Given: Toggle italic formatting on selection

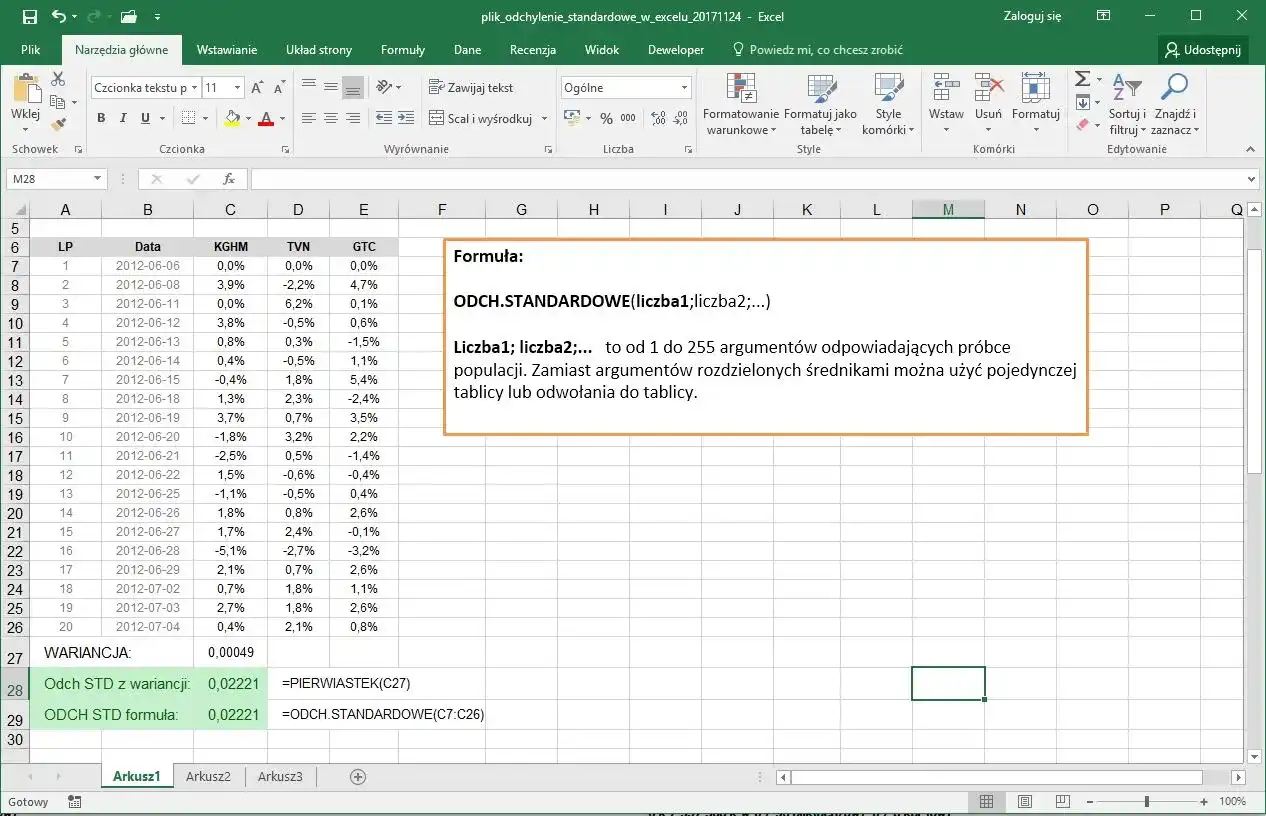Looking at the screenshot, I should tap(122, 118).
